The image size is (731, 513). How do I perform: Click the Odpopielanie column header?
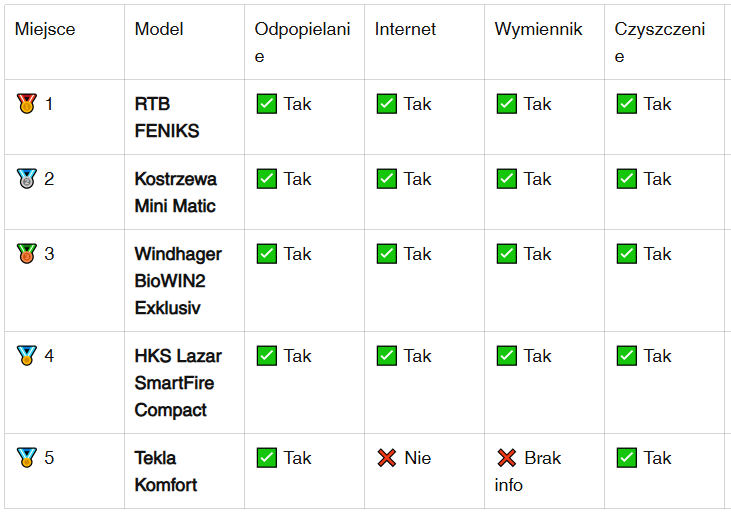coord(303,42)
